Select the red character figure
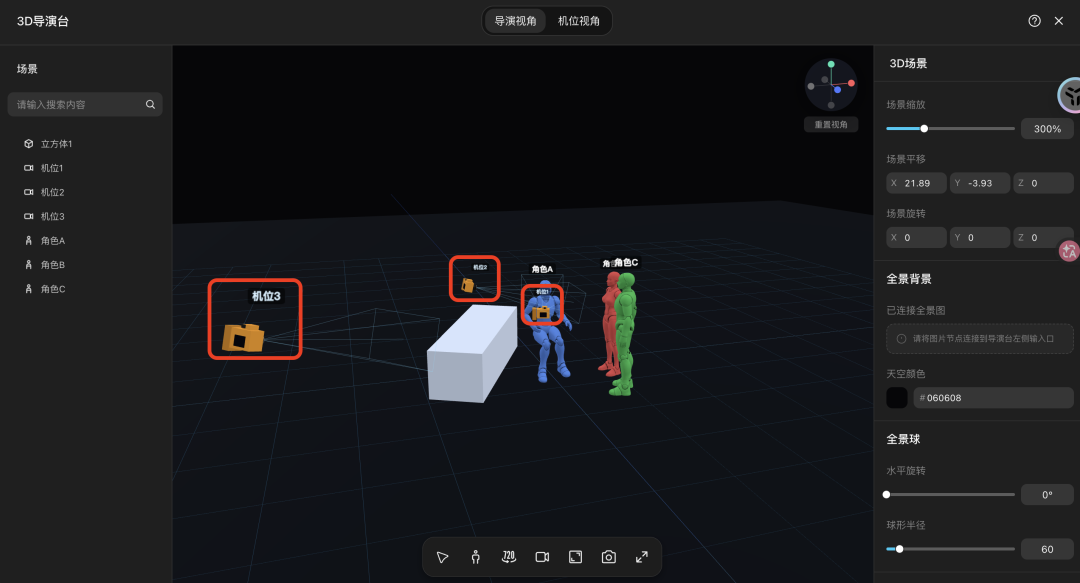 [x=610, y=324]
